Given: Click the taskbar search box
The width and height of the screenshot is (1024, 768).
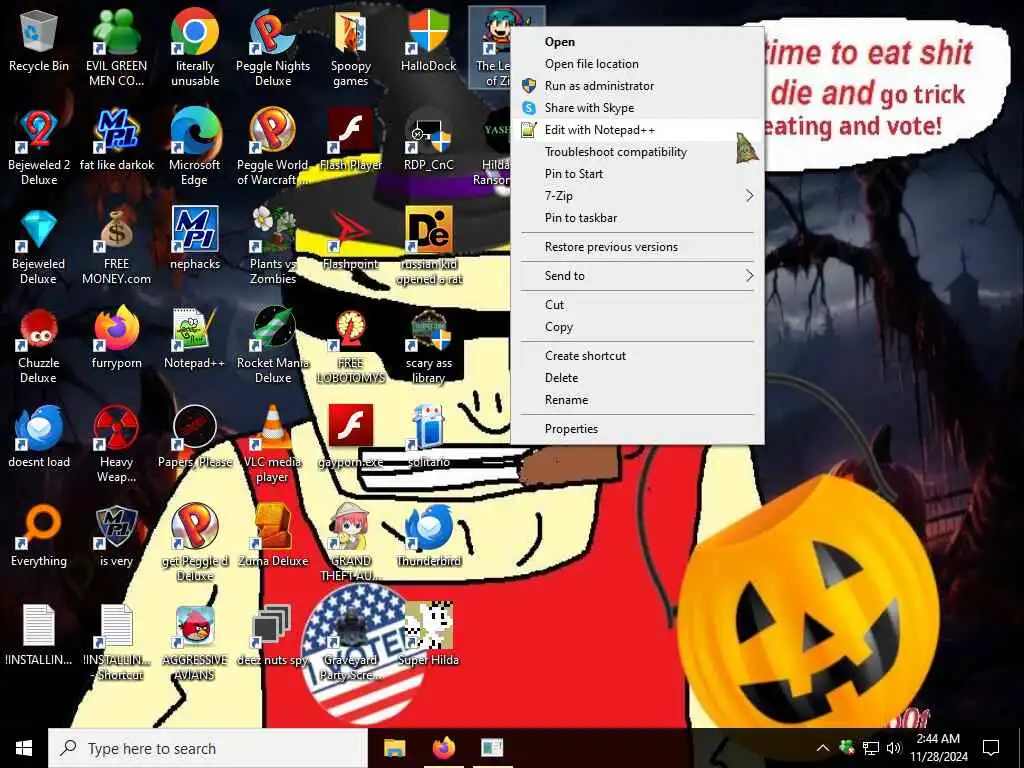Looking at the screenshot, I should [x=208, y=748].
